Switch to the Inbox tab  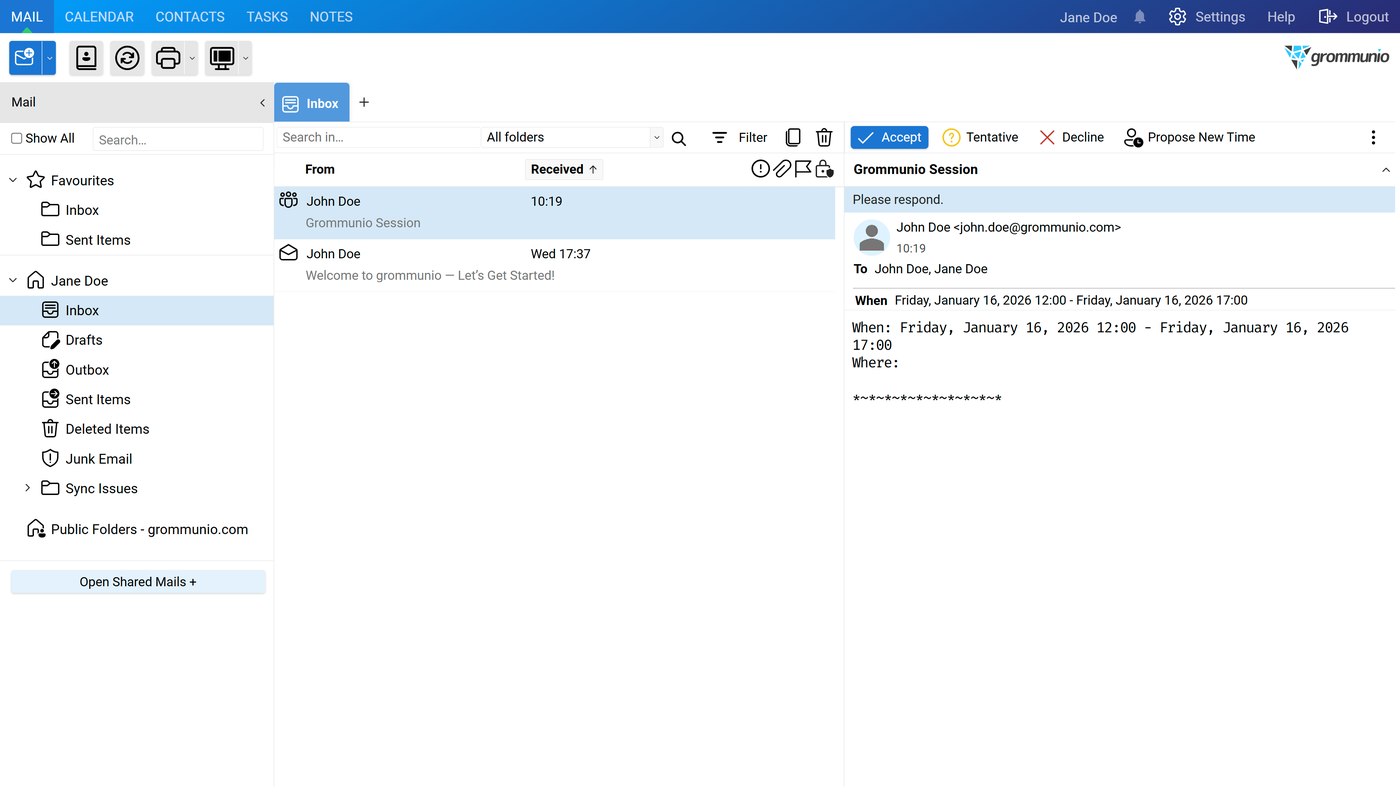(312, 103)
